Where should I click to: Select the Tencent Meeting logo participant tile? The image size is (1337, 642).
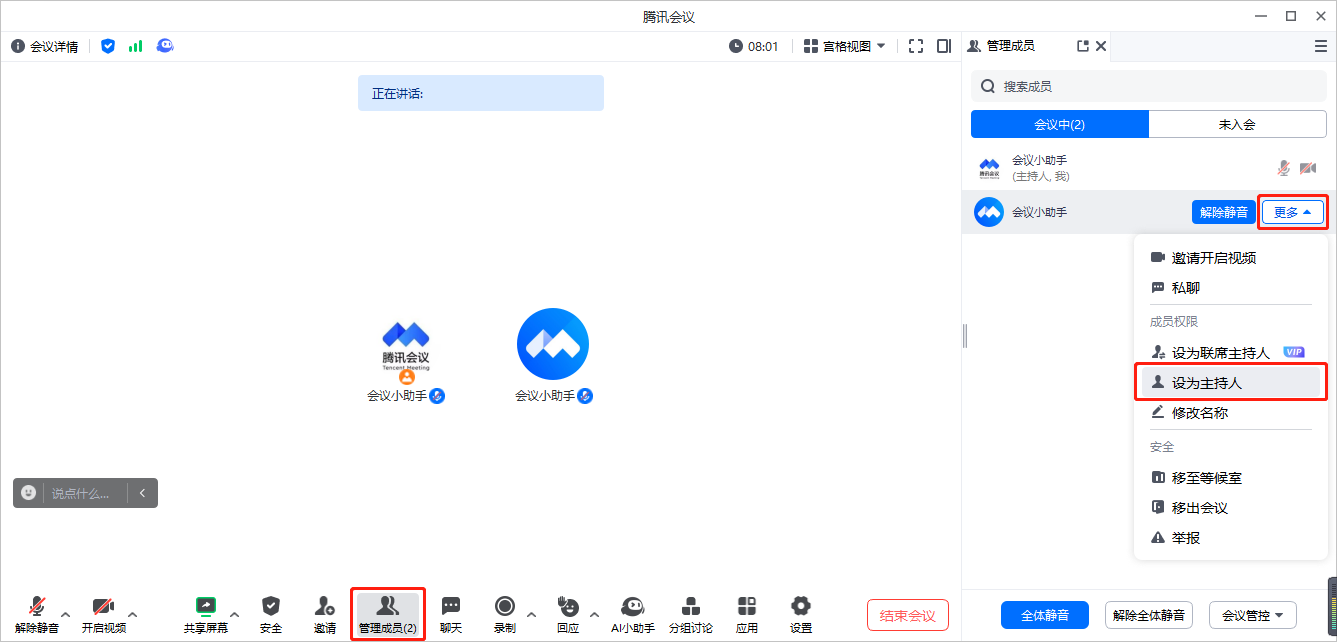coord(406,357)
